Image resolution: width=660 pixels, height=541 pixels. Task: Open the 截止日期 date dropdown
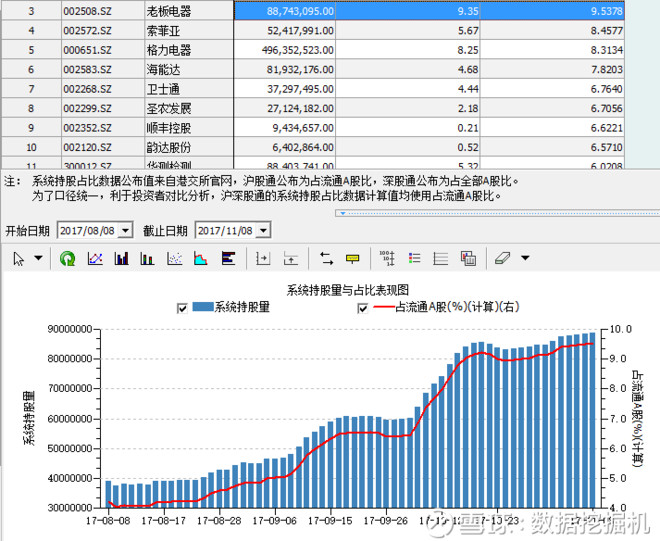tap(263, 231)
